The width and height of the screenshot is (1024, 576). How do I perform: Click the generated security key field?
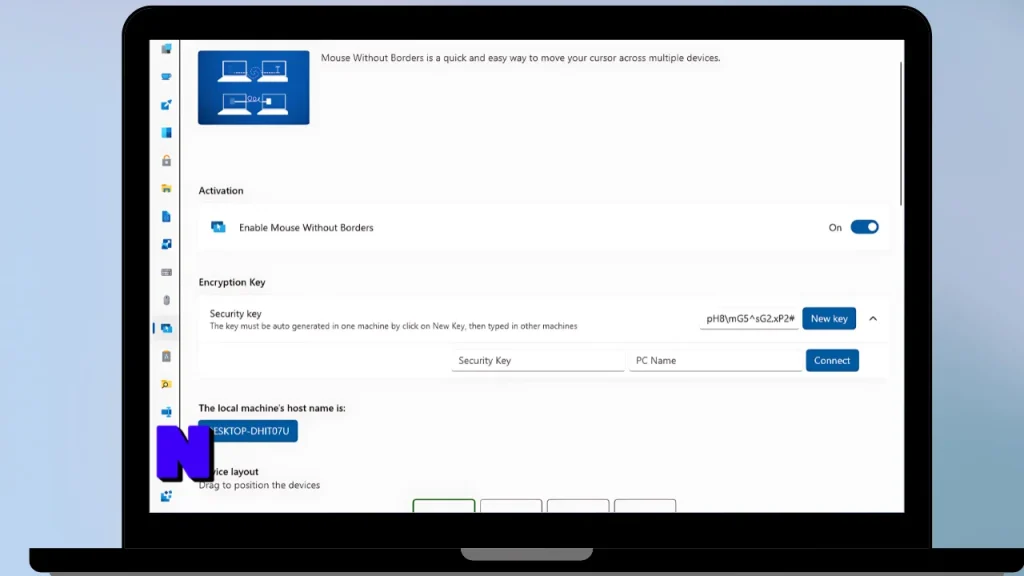[x=749, y=319]
